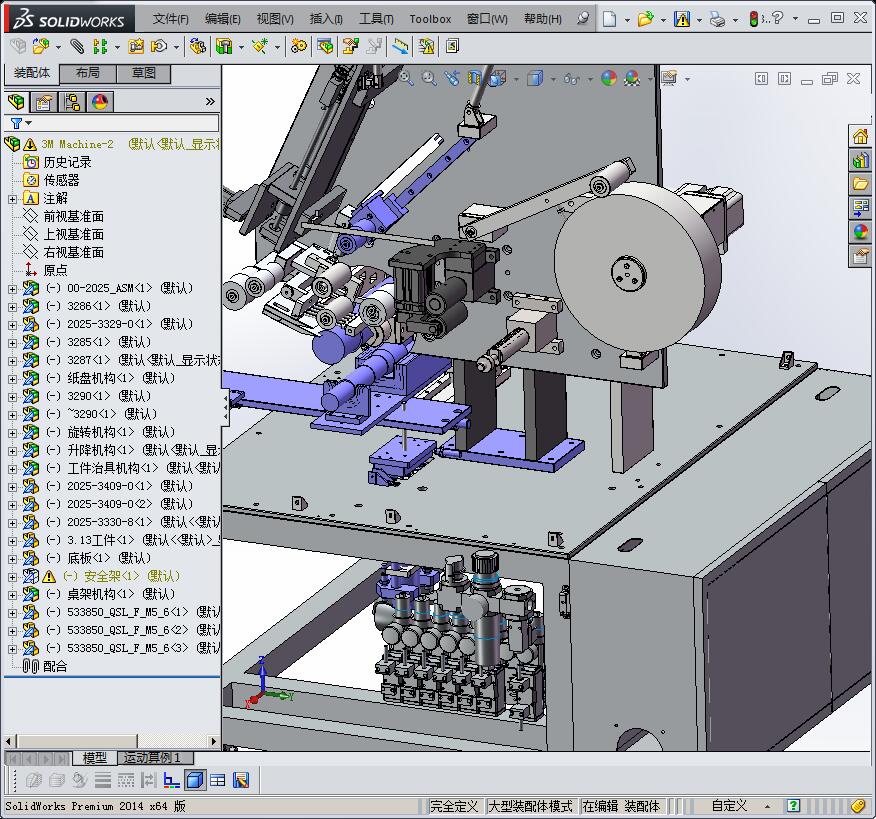Switch to the 草图 tab
The height and width of the screenshot is (819, 876).
click(144, 73)
